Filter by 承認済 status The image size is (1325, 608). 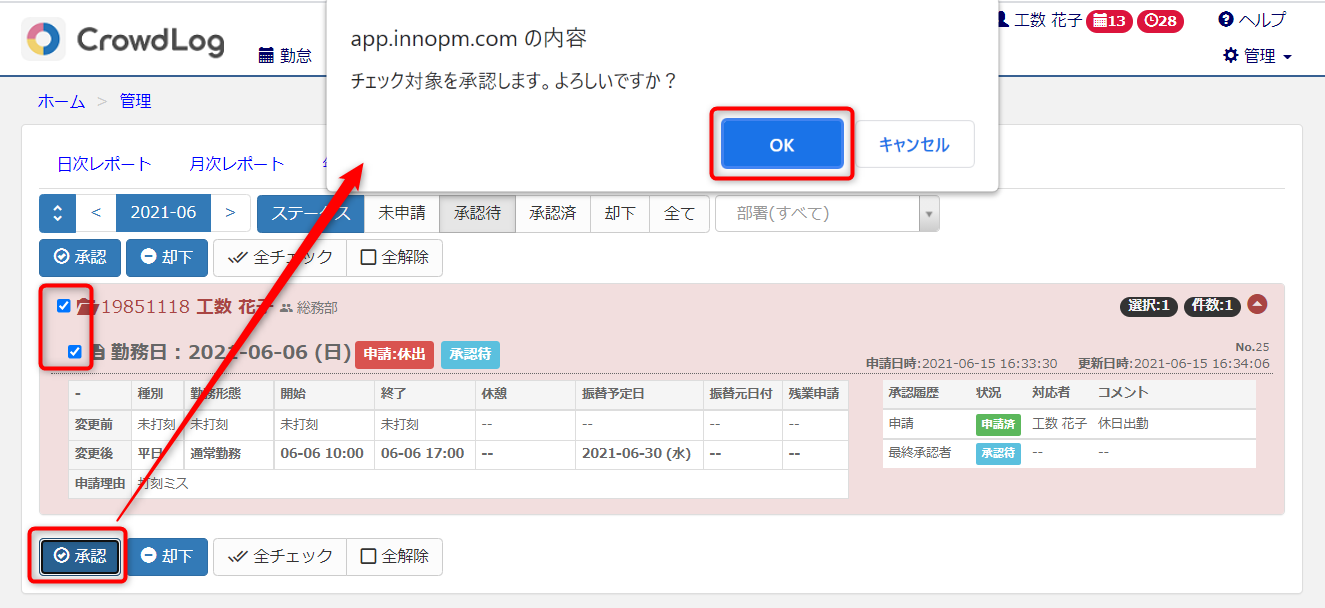click(x=553, y=213)
